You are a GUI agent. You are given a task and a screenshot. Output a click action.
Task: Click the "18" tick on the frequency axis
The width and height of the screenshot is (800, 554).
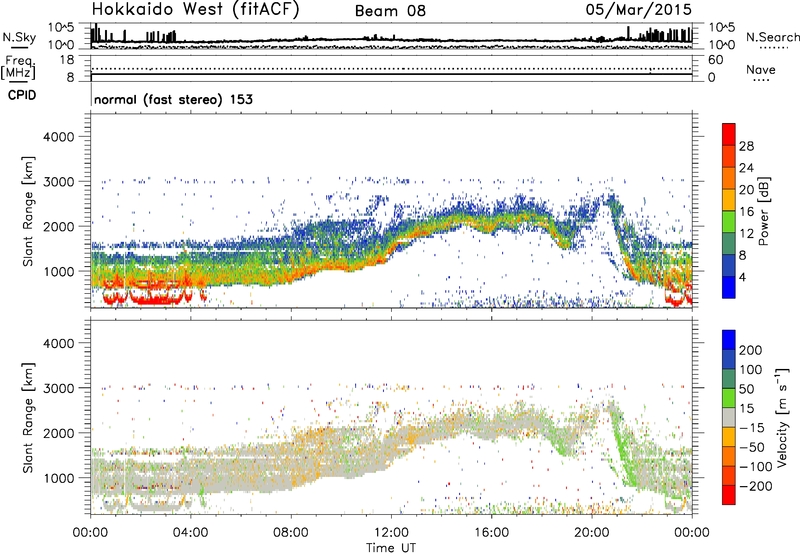67,60
